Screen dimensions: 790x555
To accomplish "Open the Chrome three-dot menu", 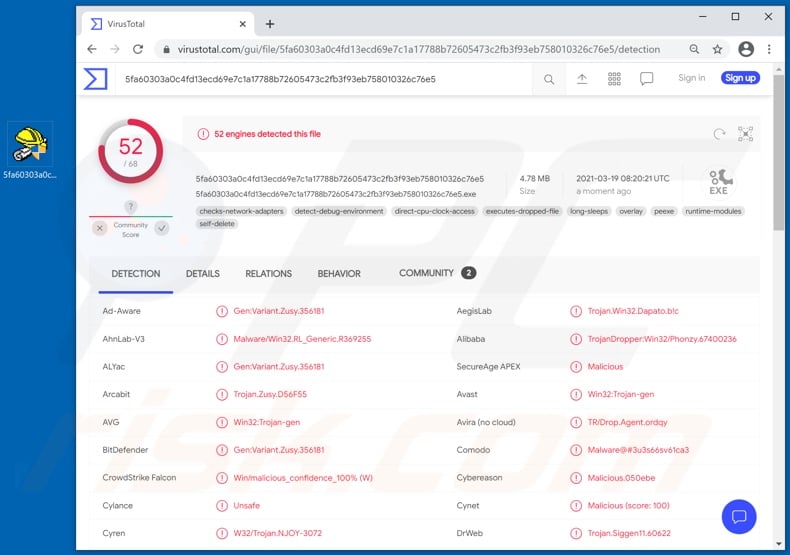I will [769, 49].
